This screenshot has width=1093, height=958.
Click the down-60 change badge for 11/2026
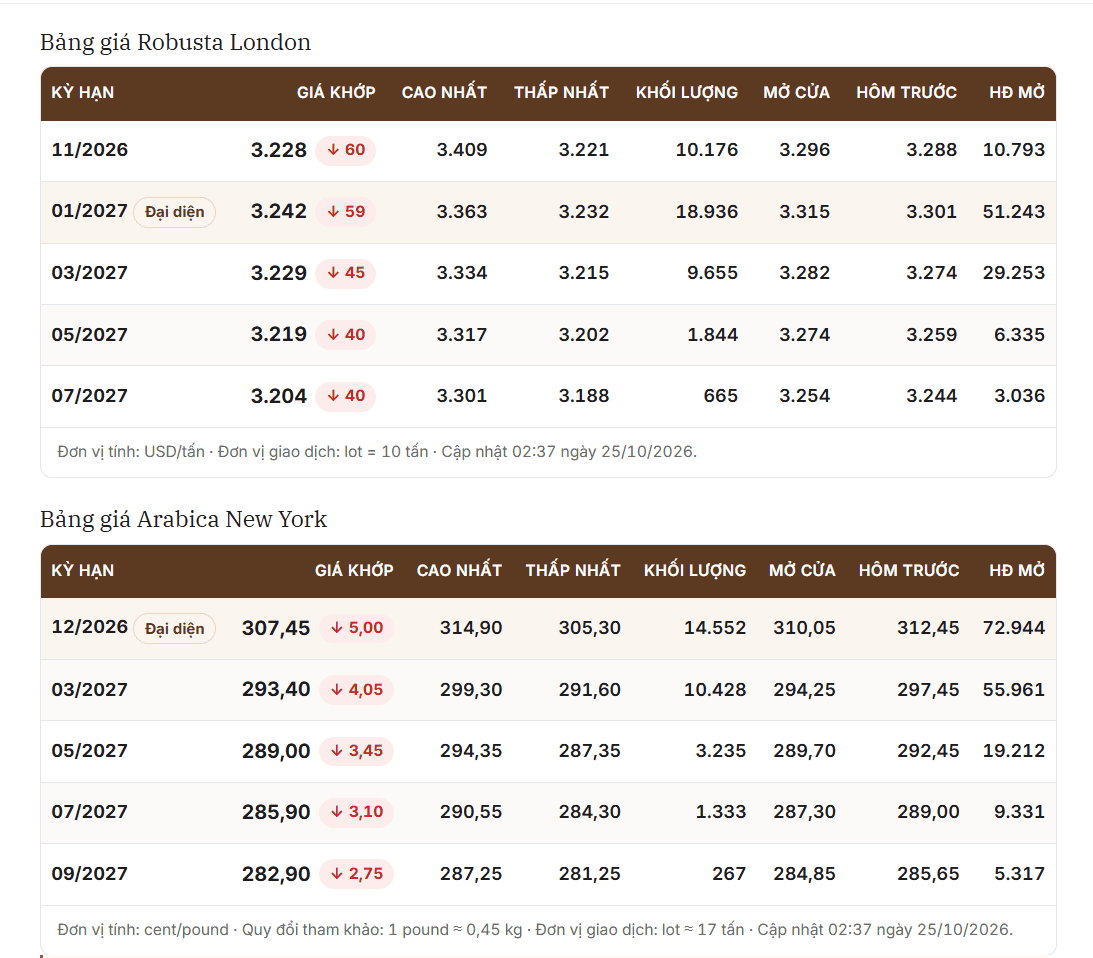(x=346, y=150)
